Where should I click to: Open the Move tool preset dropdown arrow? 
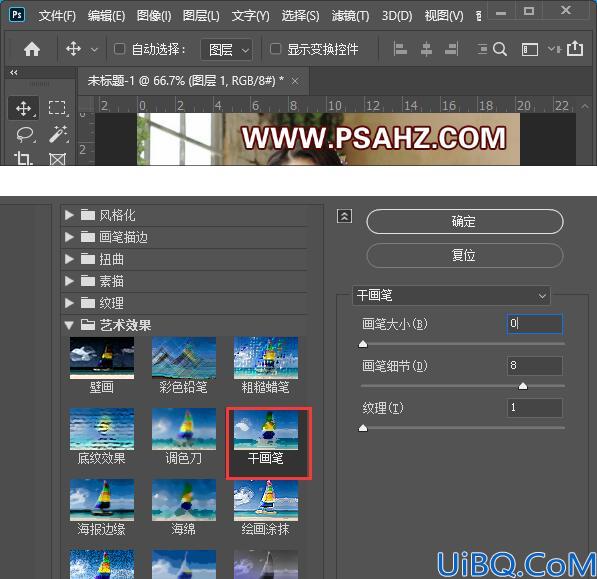94,50
